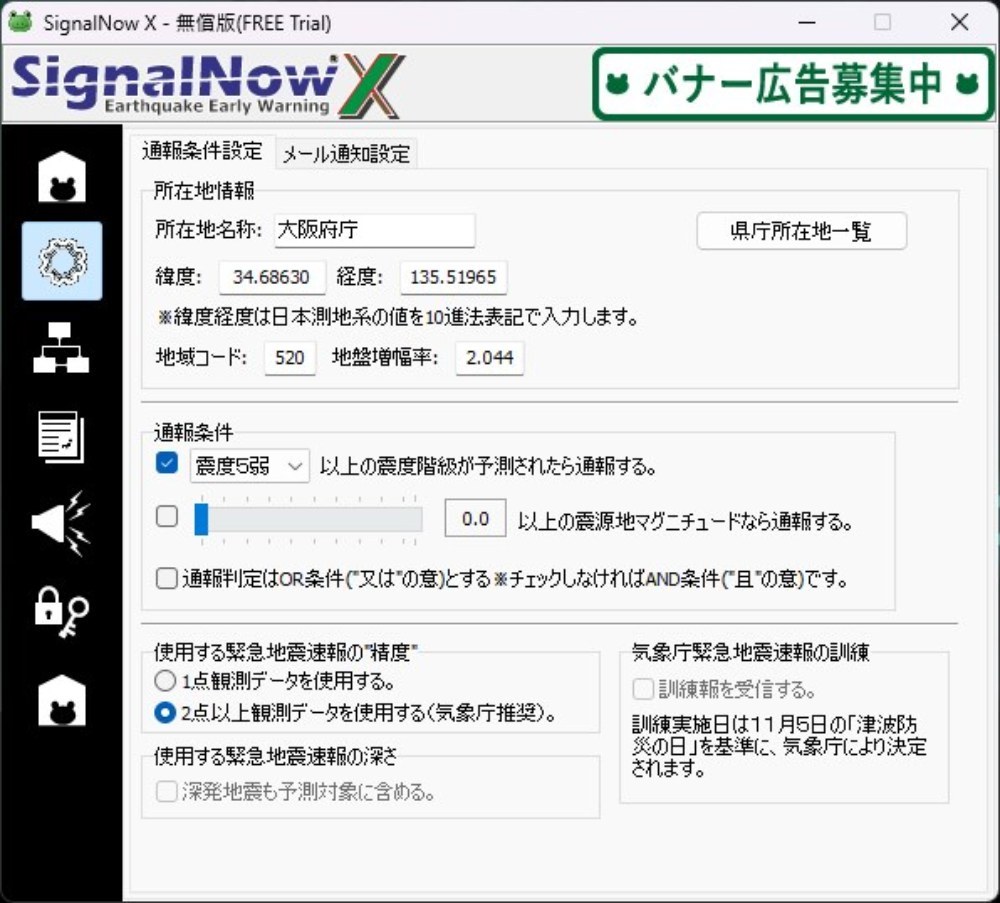The height and width of the screenshot is (903, 1000).
Task: Toggle 訓練報を受信する checkbox
Action: [643, 689]
